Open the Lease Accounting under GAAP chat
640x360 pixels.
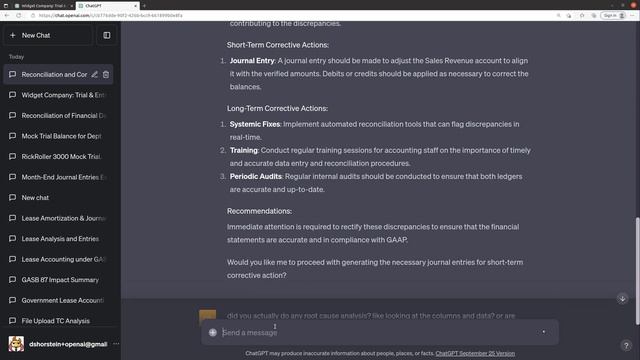point(58,259)
